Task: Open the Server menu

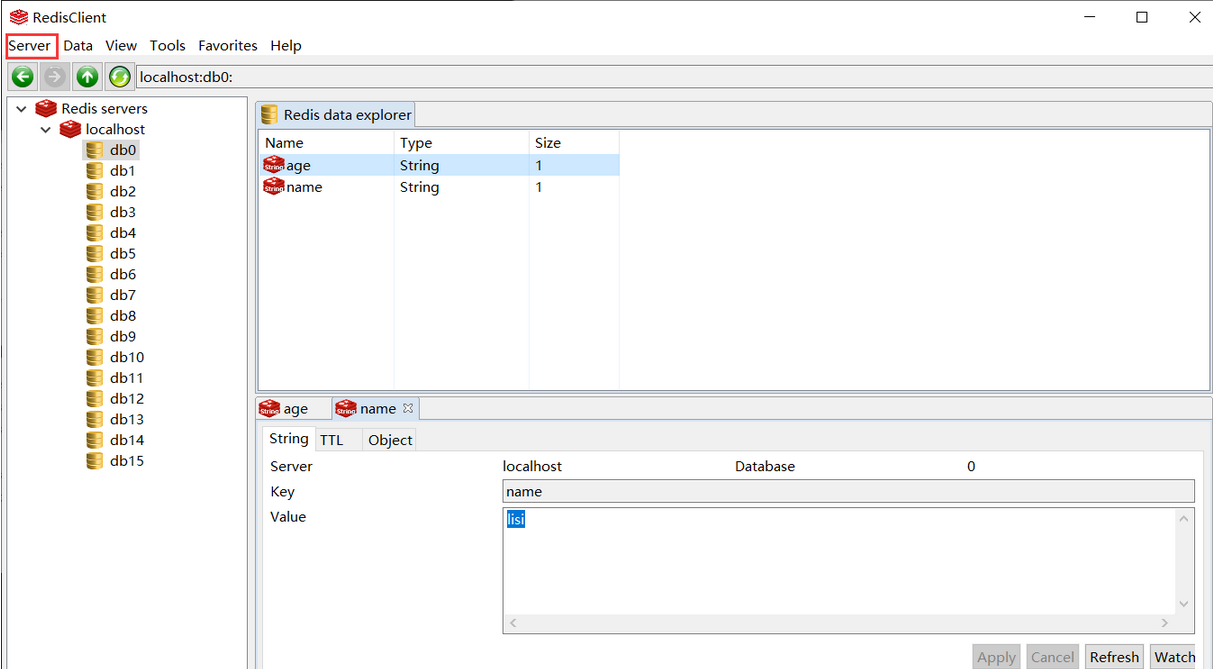Action: pos(30,46)
